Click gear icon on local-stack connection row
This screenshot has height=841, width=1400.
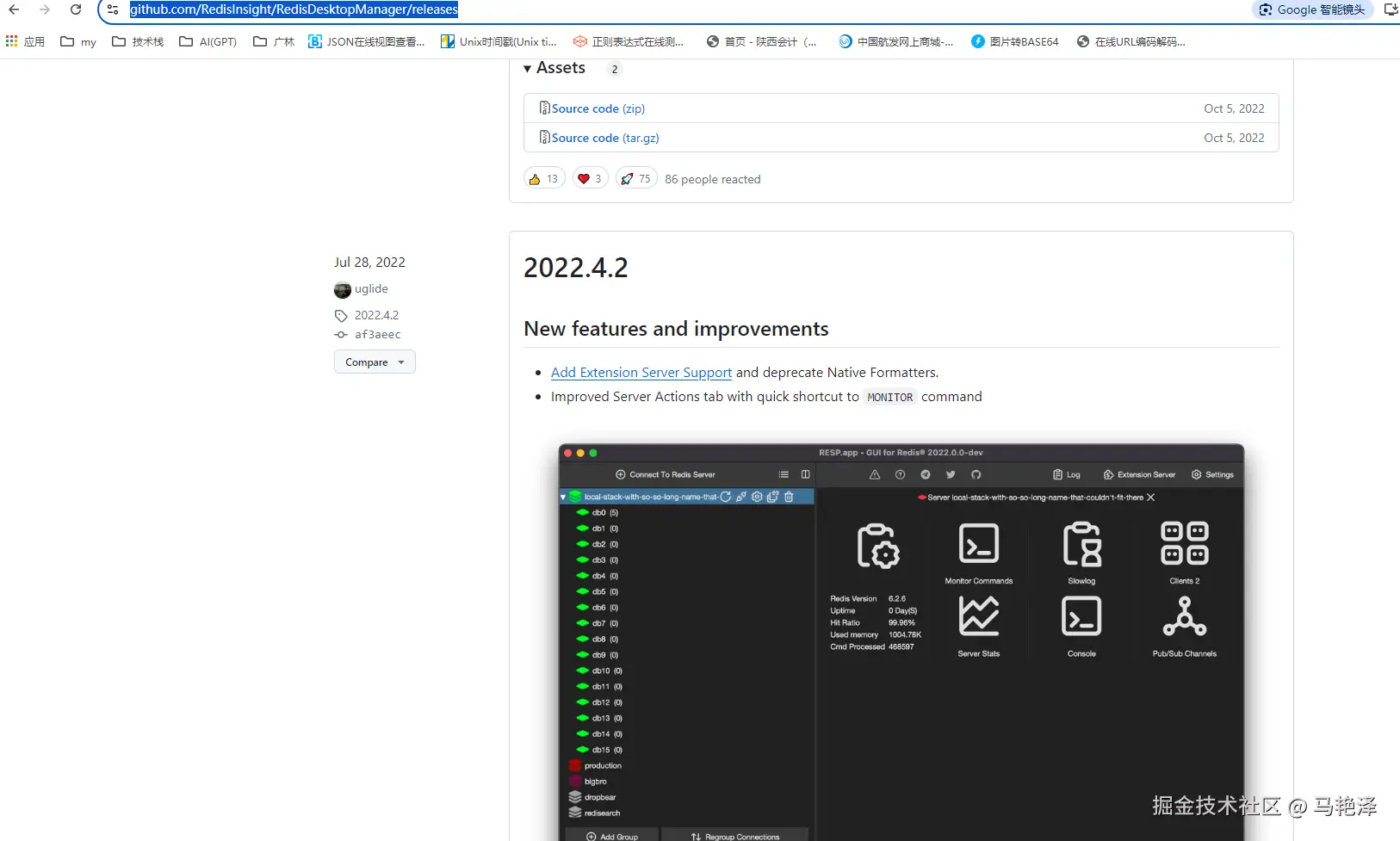[757, 497]
